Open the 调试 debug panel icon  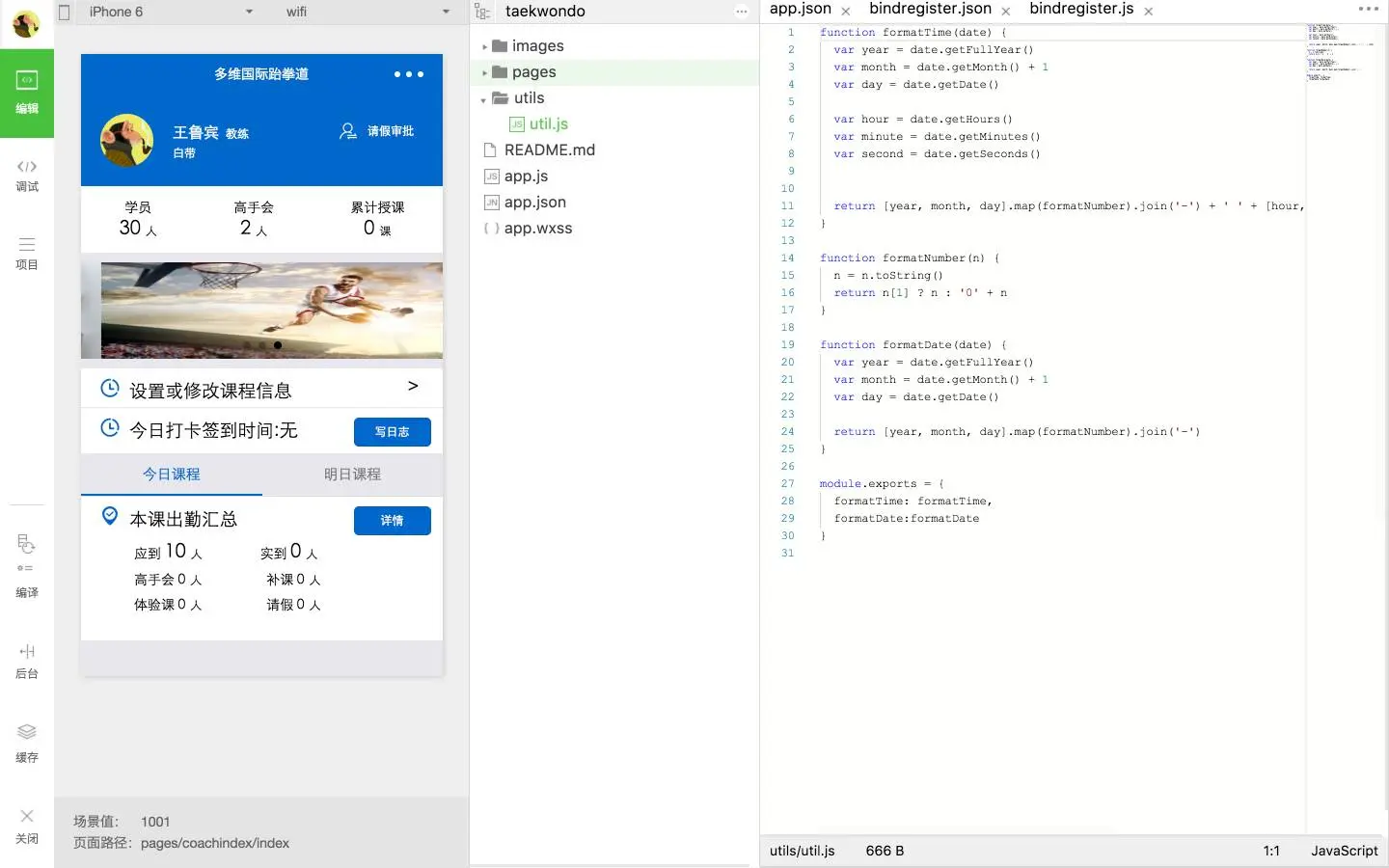point(27,176)
